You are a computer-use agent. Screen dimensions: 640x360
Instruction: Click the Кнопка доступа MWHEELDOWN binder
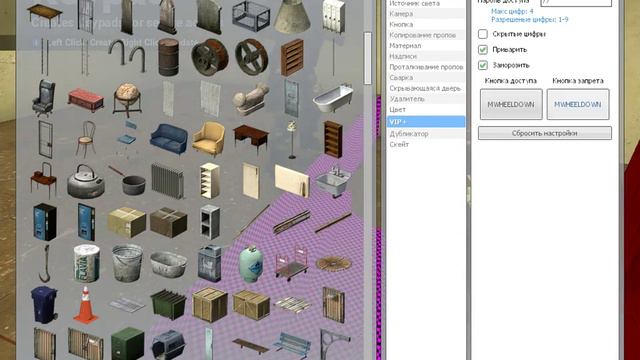coord(511,104)
